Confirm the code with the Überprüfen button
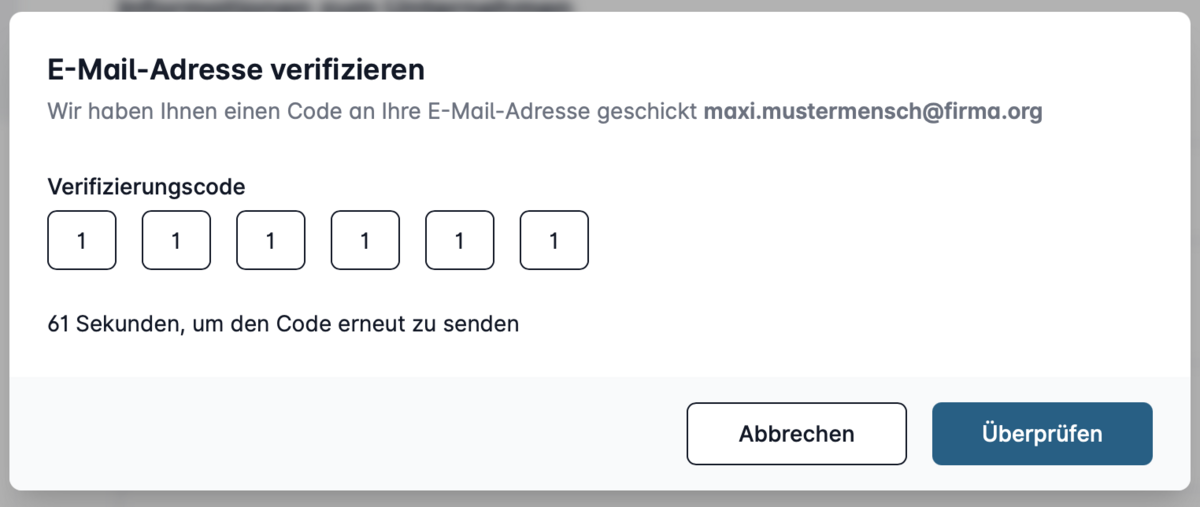 pyautogui.click(x=1042, y=434)
